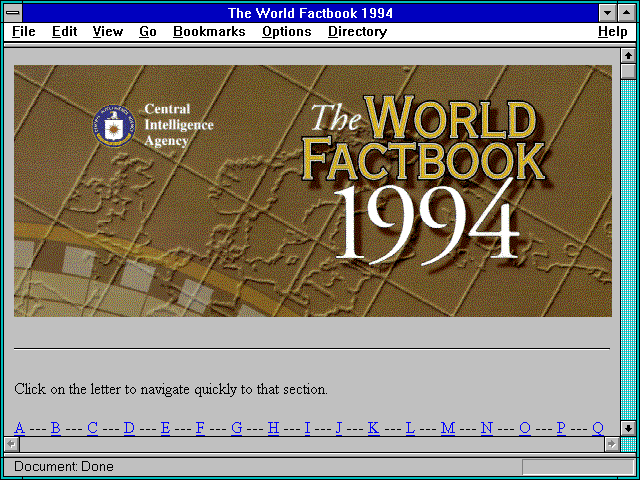The image size is (640, 480).
Task: Jump to section A
Action: (x=19, y=428)
